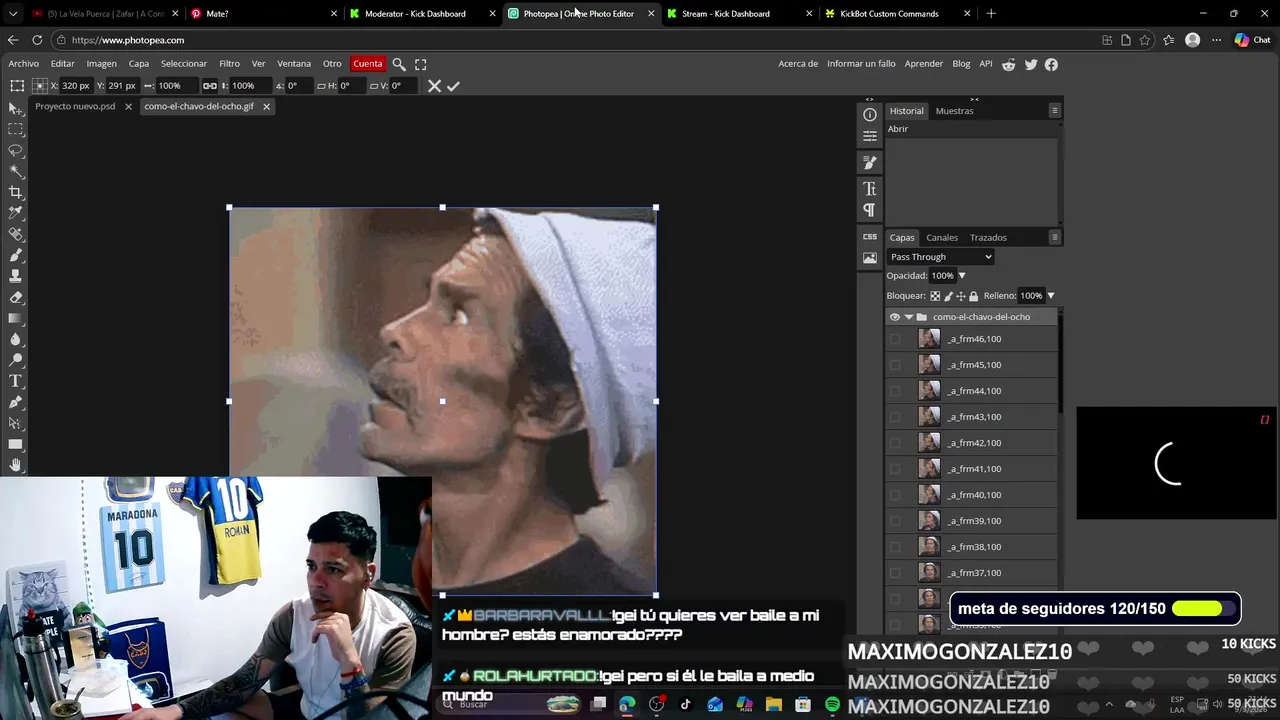Screen dimensions: 1280x720
Task: Select the Move tool in Photopea toolbar
Action: click(15, 108)
